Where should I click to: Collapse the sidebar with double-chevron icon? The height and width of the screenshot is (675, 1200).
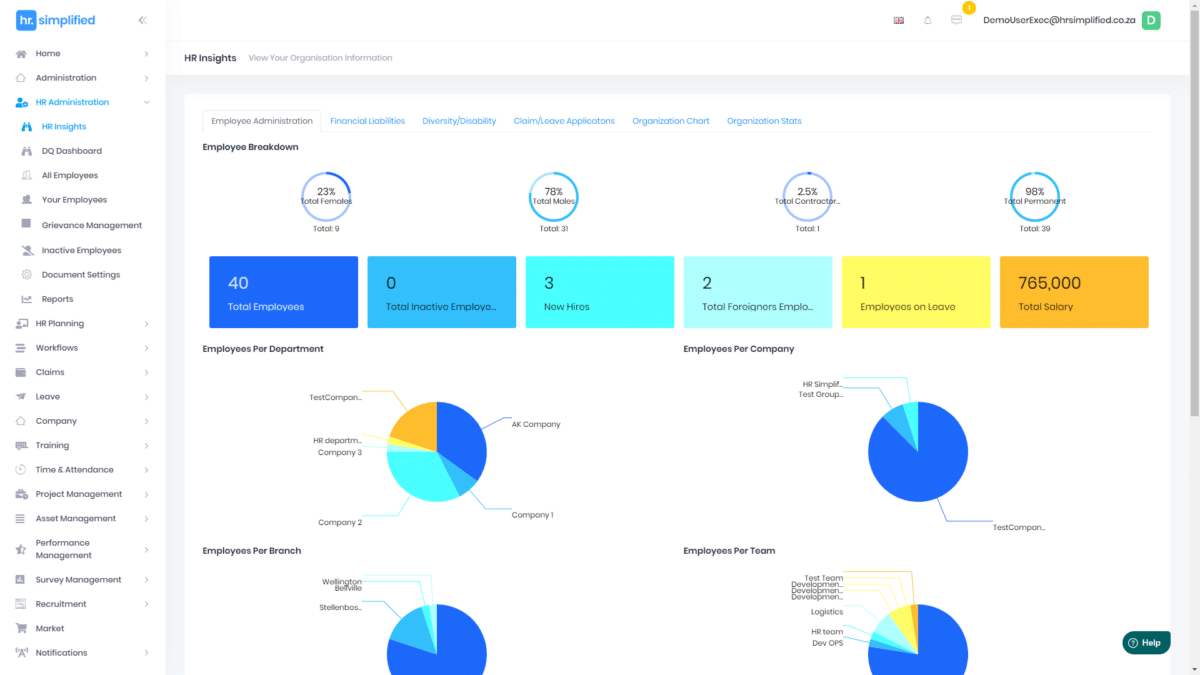pyautogui.click(x=142, y=20)
